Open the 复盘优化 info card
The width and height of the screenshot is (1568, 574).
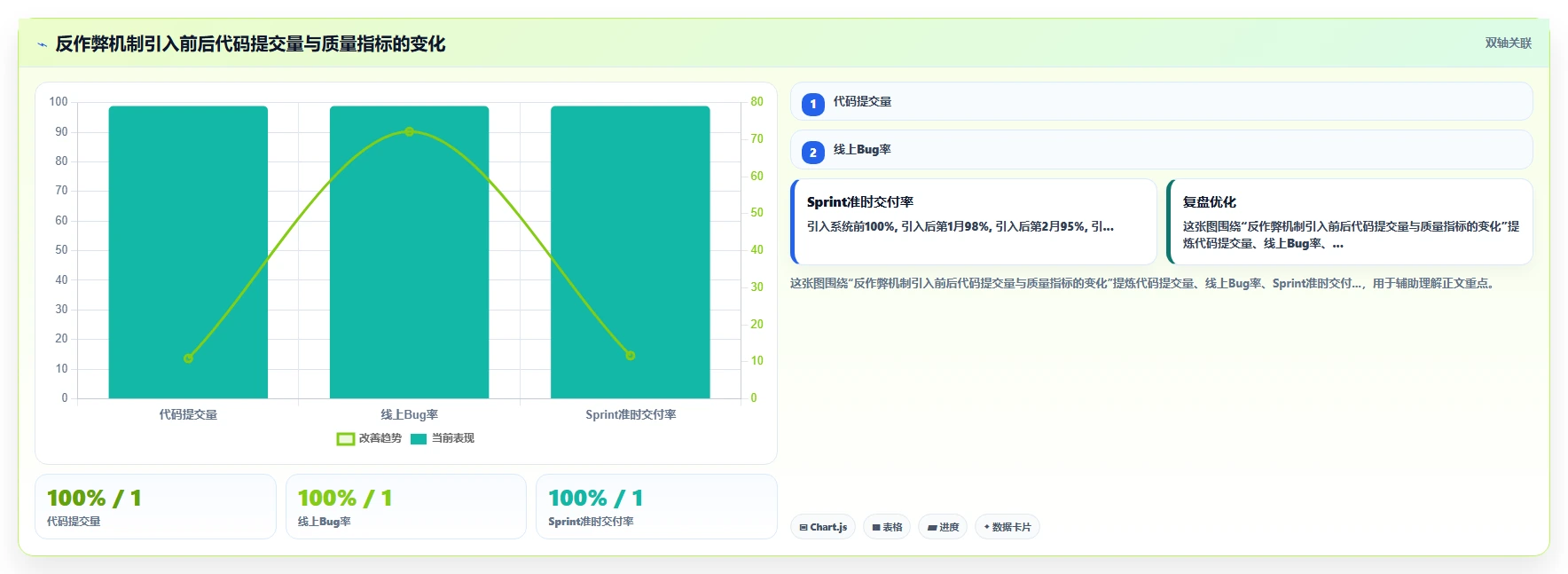[x=1350, y=222]
